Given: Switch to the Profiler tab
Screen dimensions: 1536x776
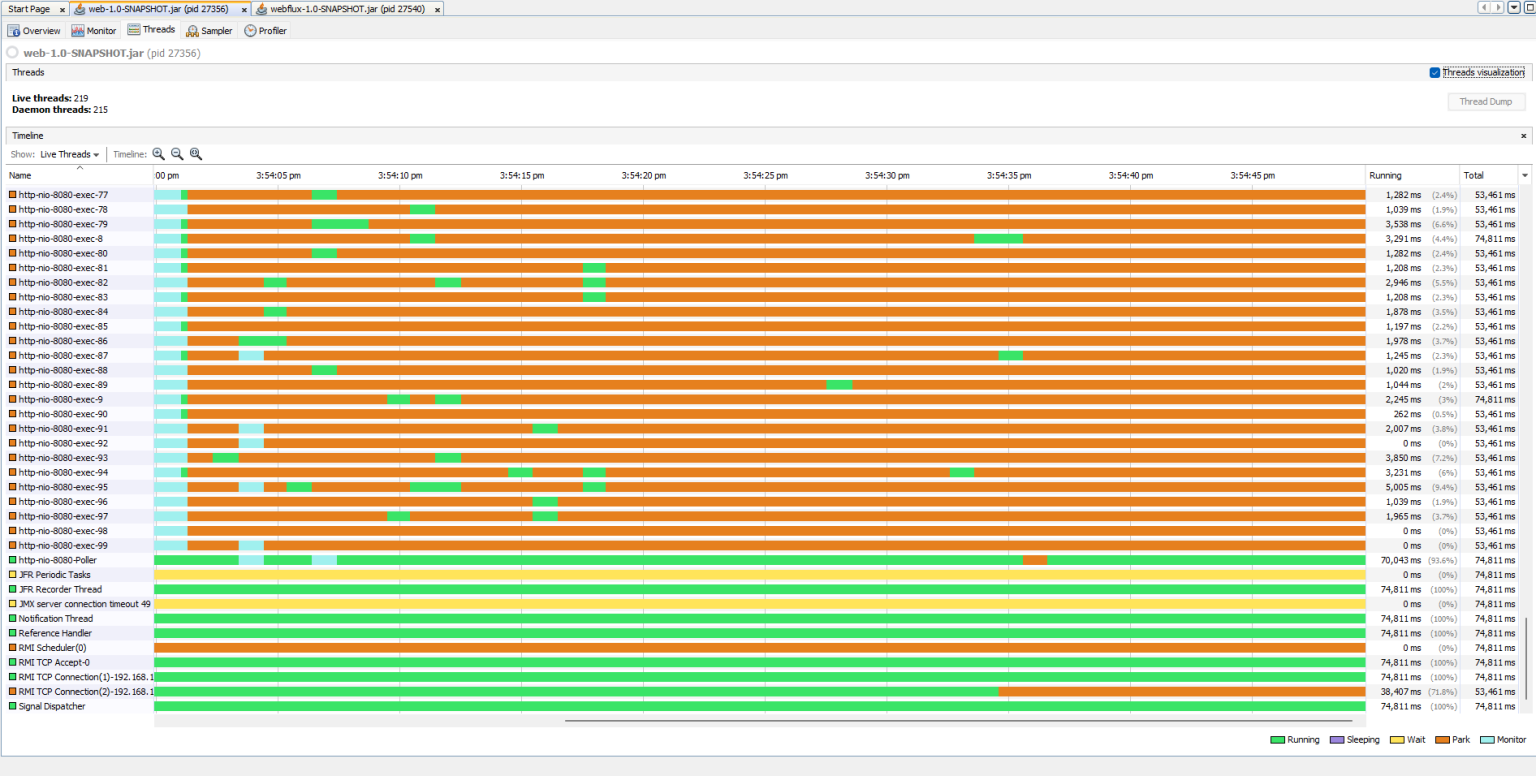Looking at the screenshot, I should coord(265,31).
